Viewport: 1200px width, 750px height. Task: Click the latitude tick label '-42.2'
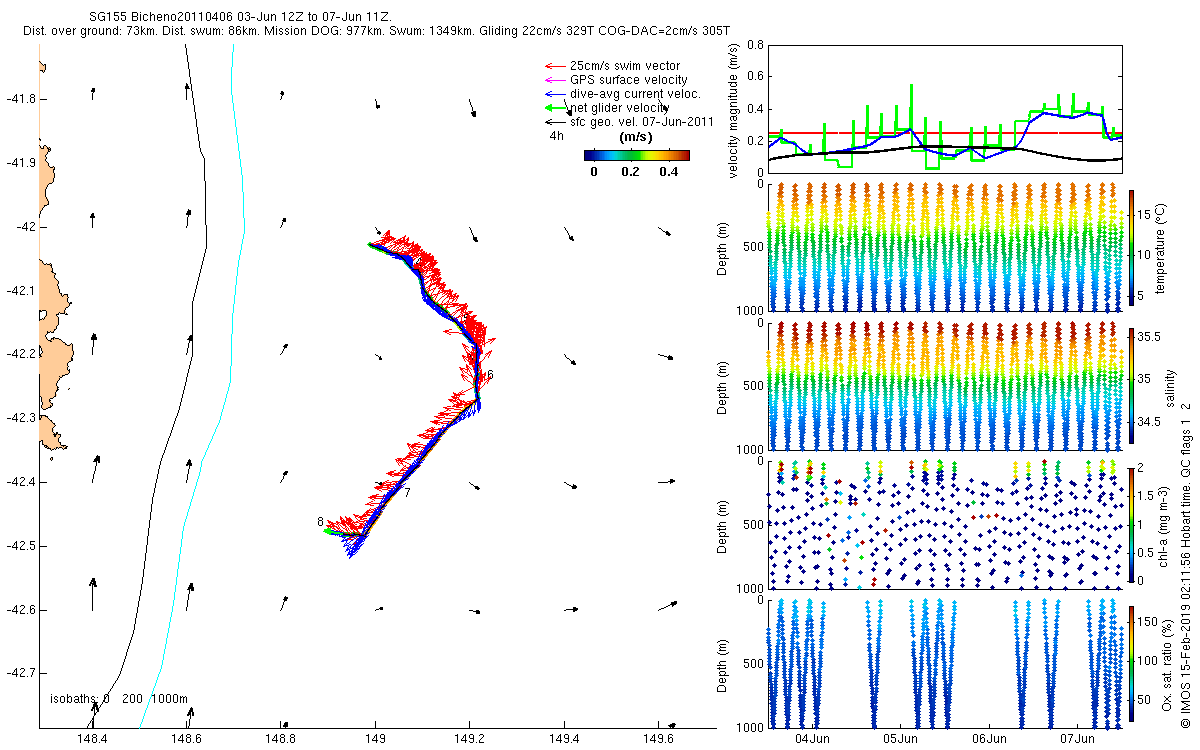(20, 354)
